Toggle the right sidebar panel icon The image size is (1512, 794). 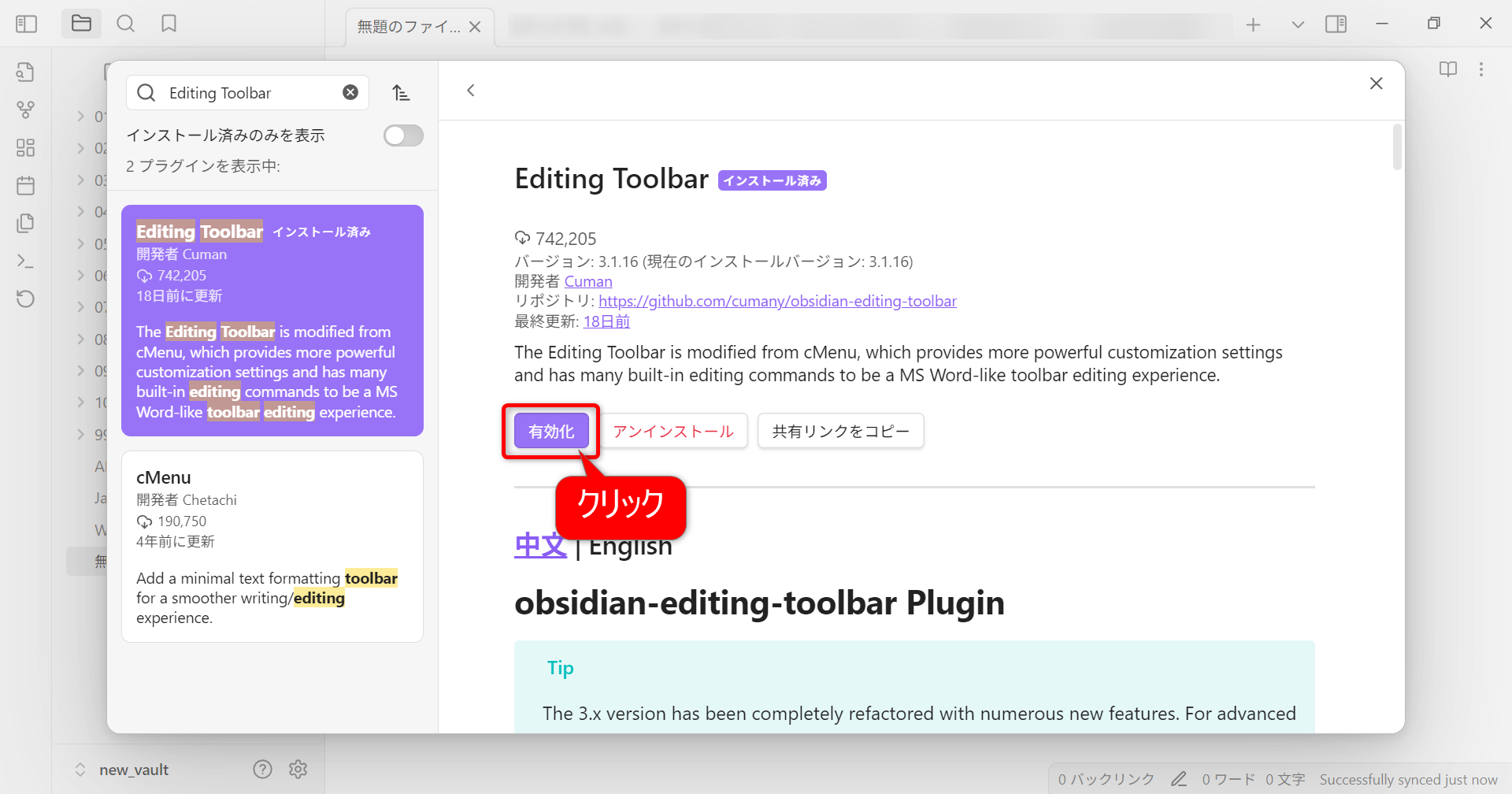pos(1336,24)
